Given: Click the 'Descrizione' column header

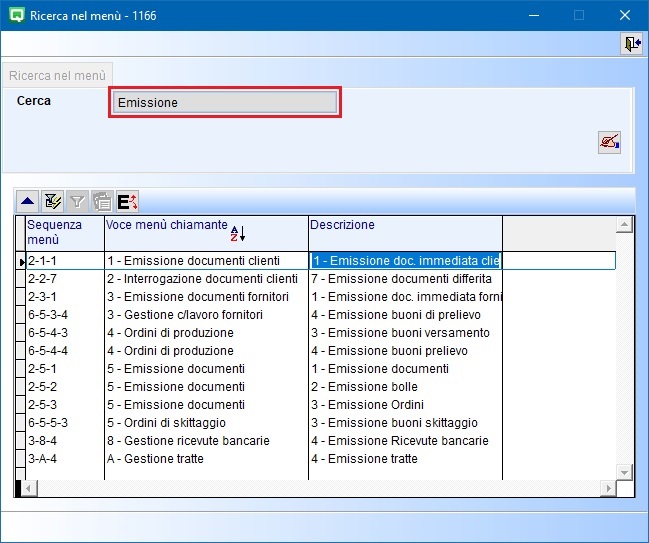Looking at the screenshot, I should pyautogui.click(x=404, y=226).
